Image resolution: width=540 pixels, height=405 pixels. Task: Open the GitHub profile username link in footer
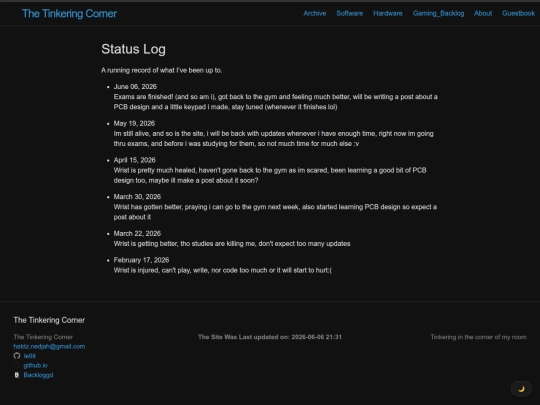point(30,356)
